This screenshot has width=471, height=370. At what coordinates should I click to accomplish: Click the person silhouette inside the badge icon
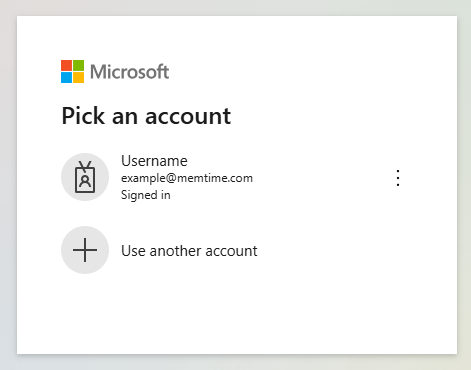point(85,181)
